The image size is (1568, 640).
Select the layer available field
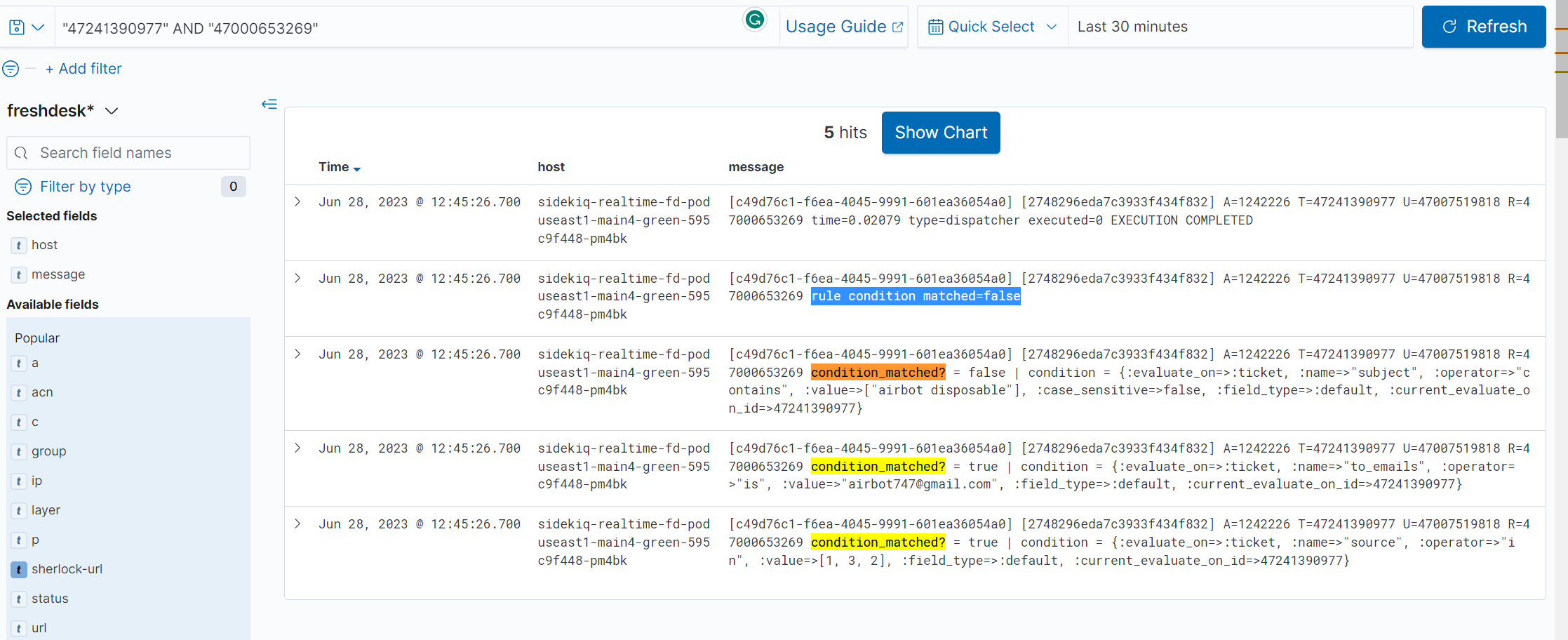tap(46, 510)
